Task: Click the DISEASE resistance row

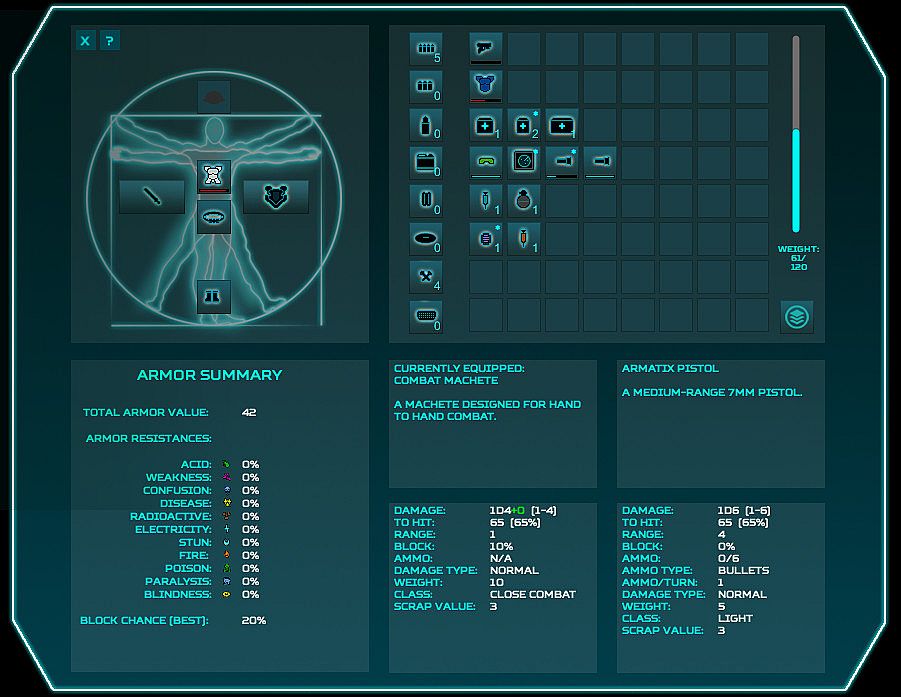Action: click(209, 503)
